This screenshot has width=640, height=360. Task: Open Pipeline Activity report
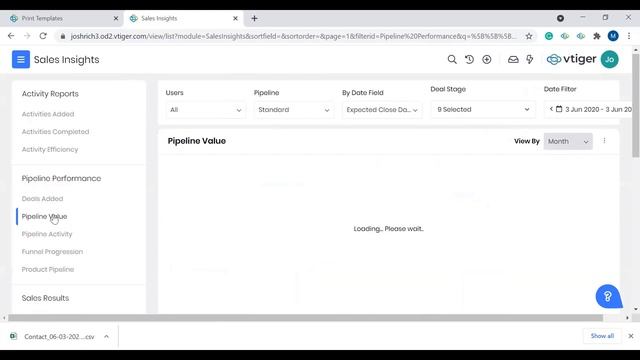click(47, 234)
